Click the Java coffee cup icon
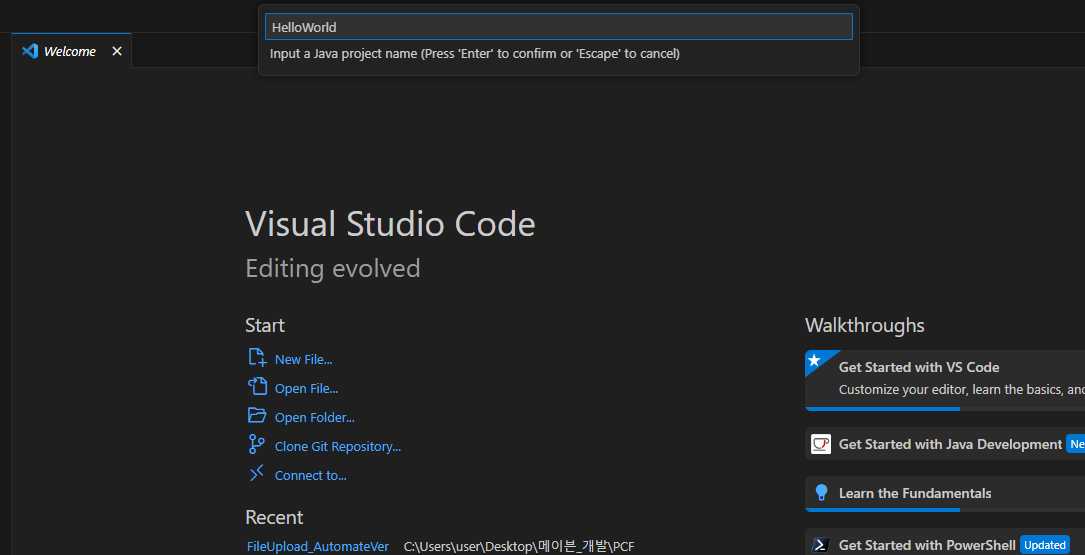 point(821,444)
